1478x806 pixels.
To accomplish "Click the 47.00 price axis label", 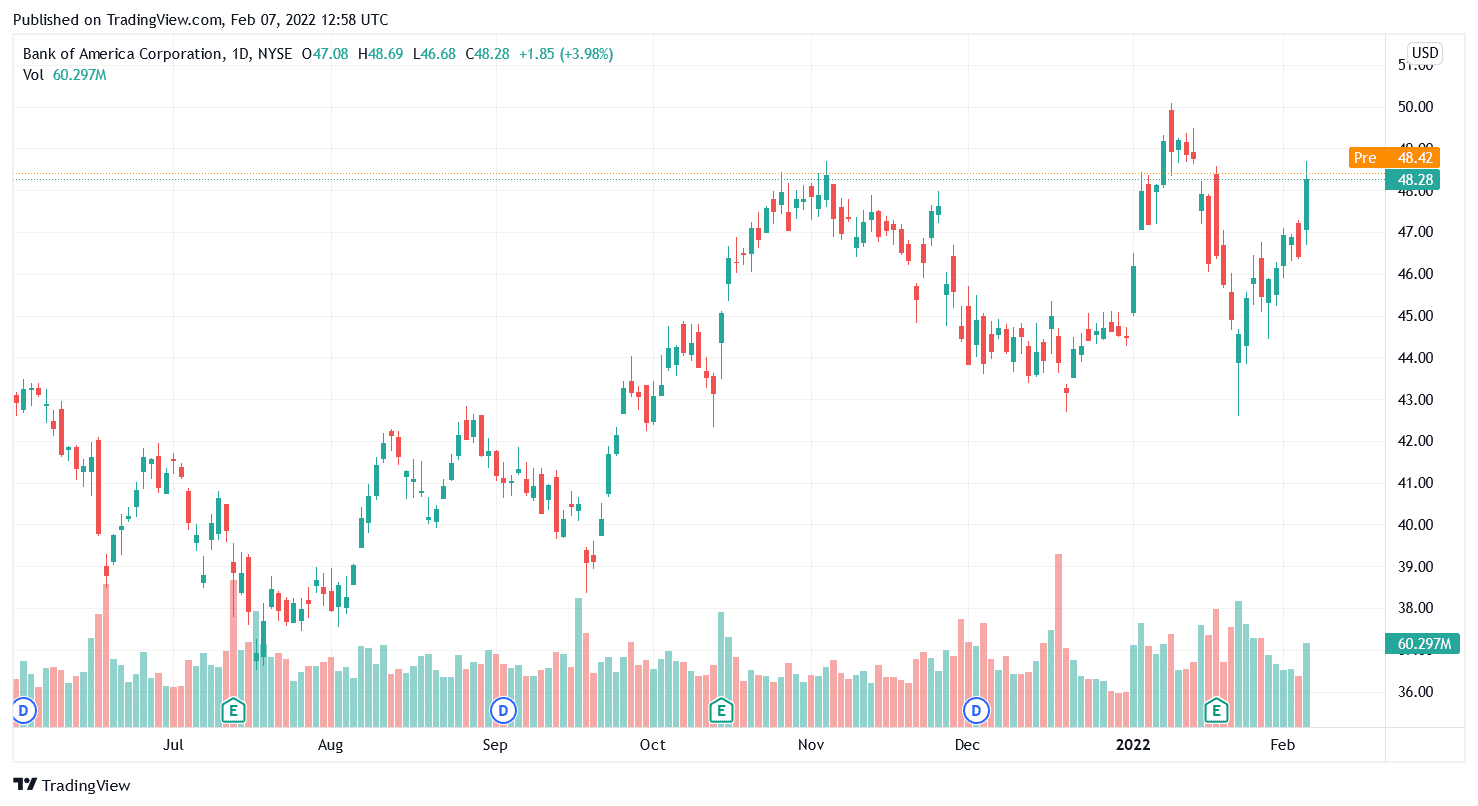I will pos(1417,232).
